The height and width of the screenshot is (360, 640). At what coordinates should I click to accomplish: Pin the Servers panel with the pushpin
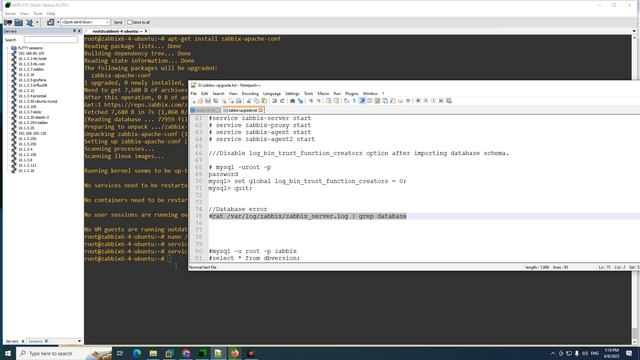click(74, 31)
